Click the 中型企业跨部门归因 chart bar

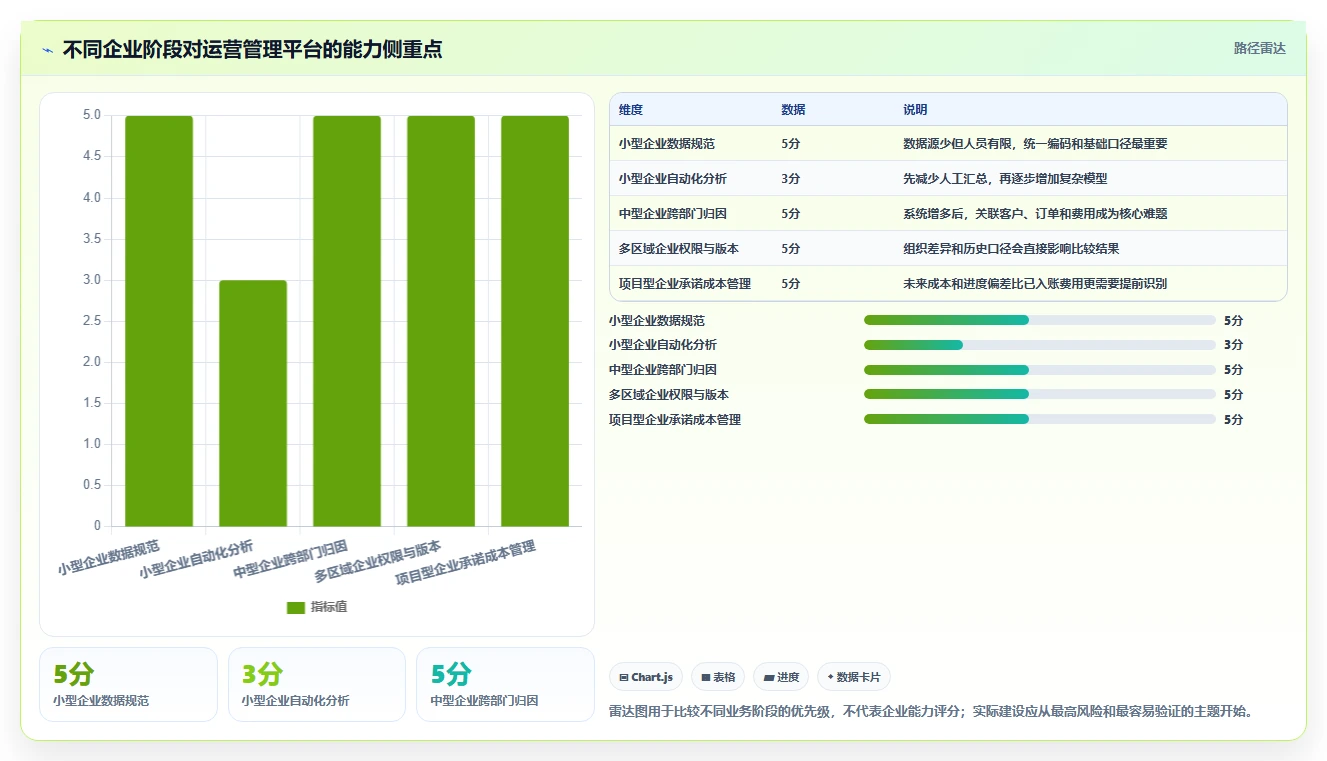(x=347, y=321)
